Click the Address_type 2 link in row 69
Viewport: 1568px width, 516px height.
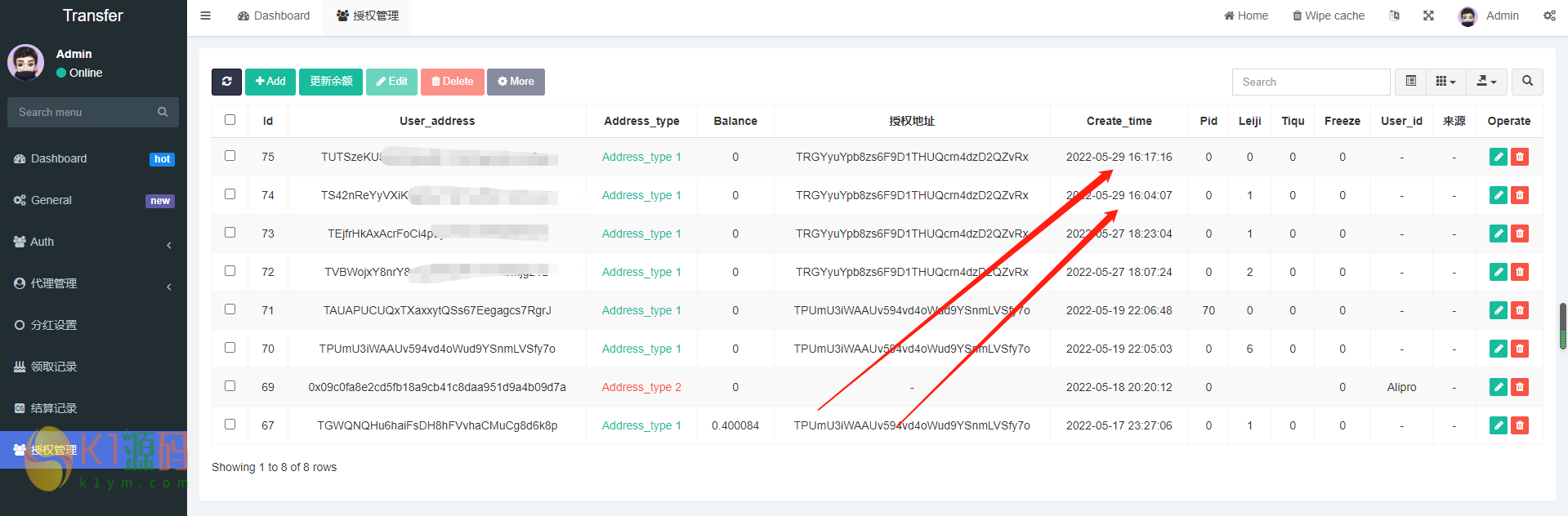641,387
